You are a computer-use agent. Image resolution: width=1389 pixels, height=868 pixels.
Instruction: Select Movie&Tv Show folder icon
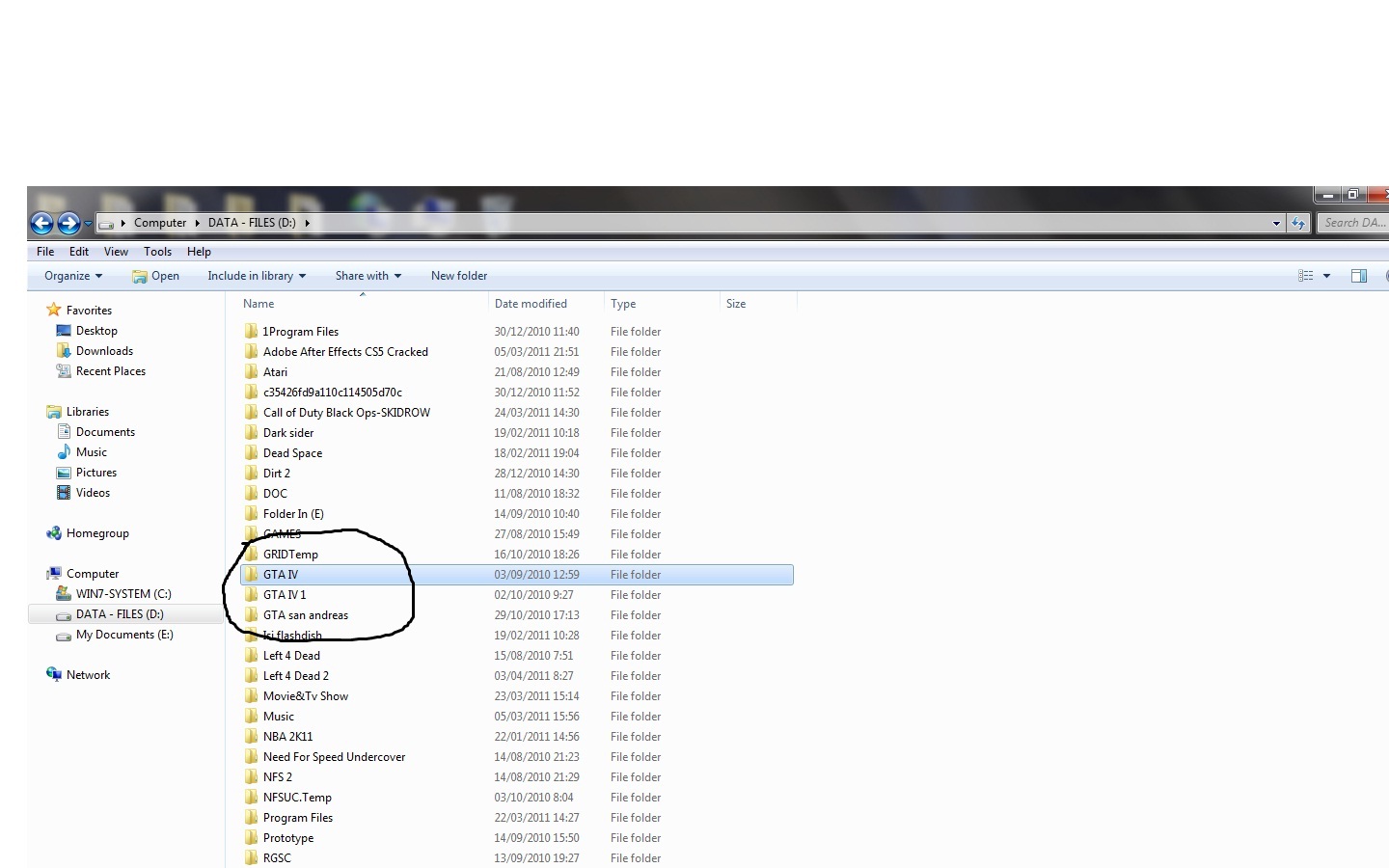(251, 695)
